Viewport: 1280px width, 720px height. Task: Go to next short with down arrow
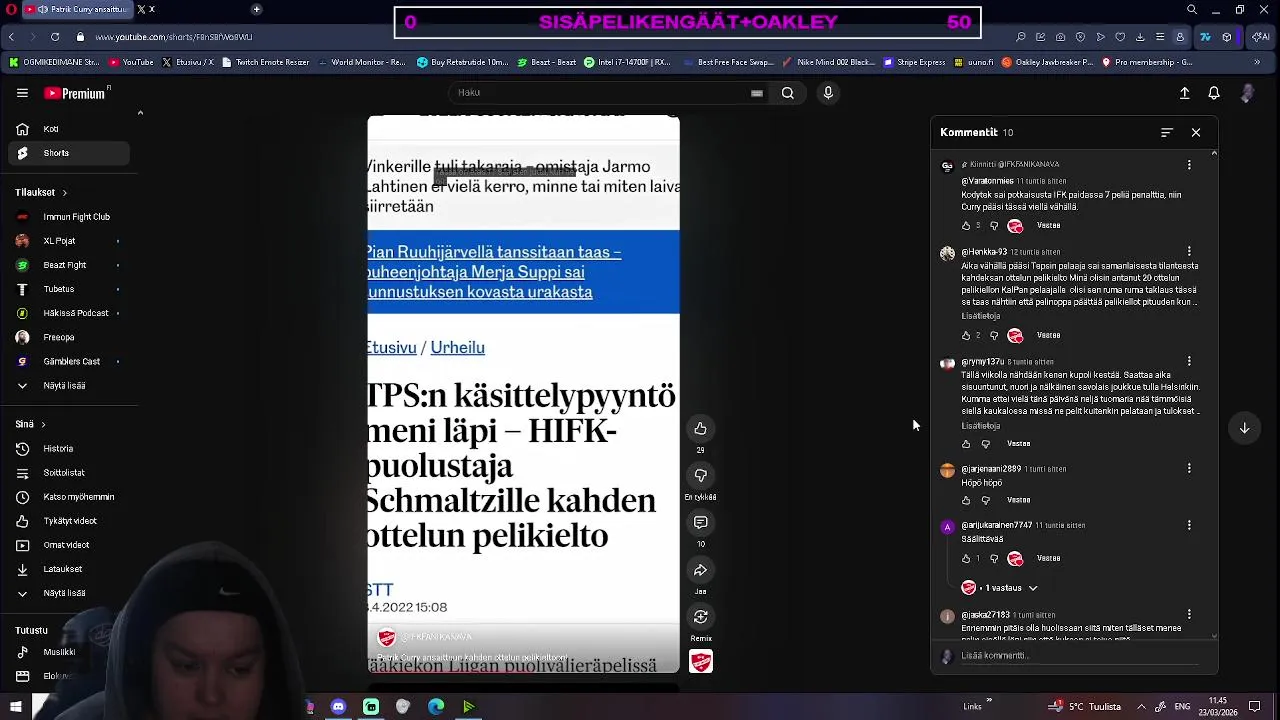coord(1244,428)
